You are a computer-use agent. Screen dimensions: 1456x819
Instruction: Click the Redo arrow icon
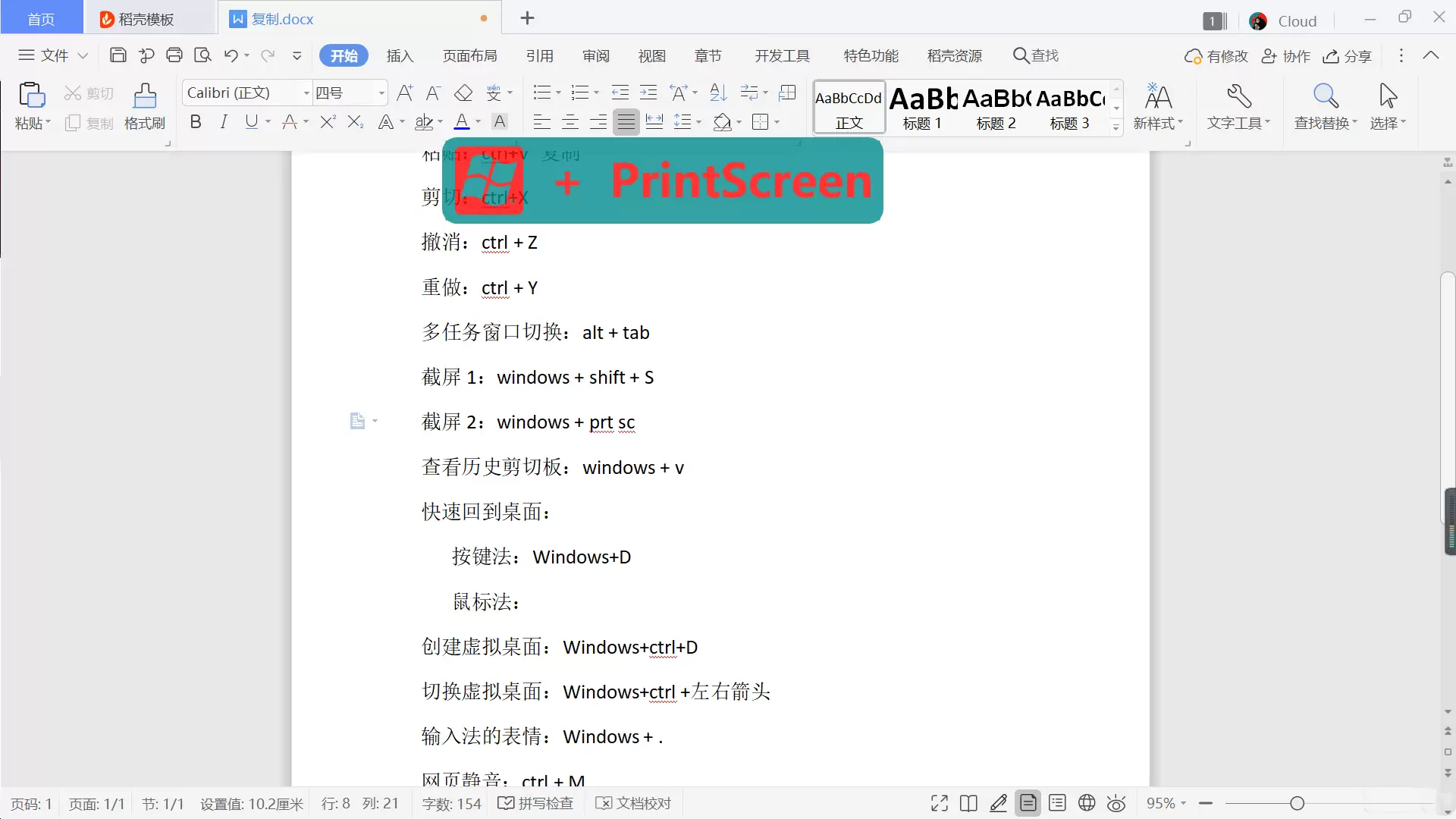coord(268,55)
